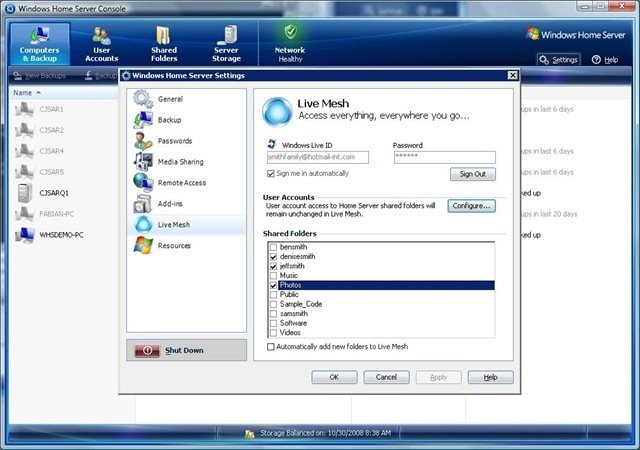
Task: Click the Configure... button
Action: 471,206
